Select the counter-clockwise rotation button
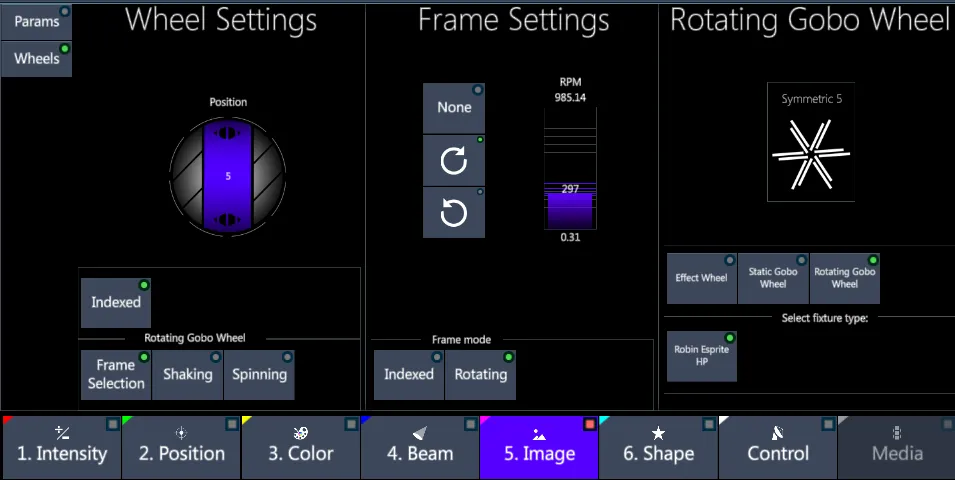The height and width of the screenshot is (480, 955). coord(454,213)
